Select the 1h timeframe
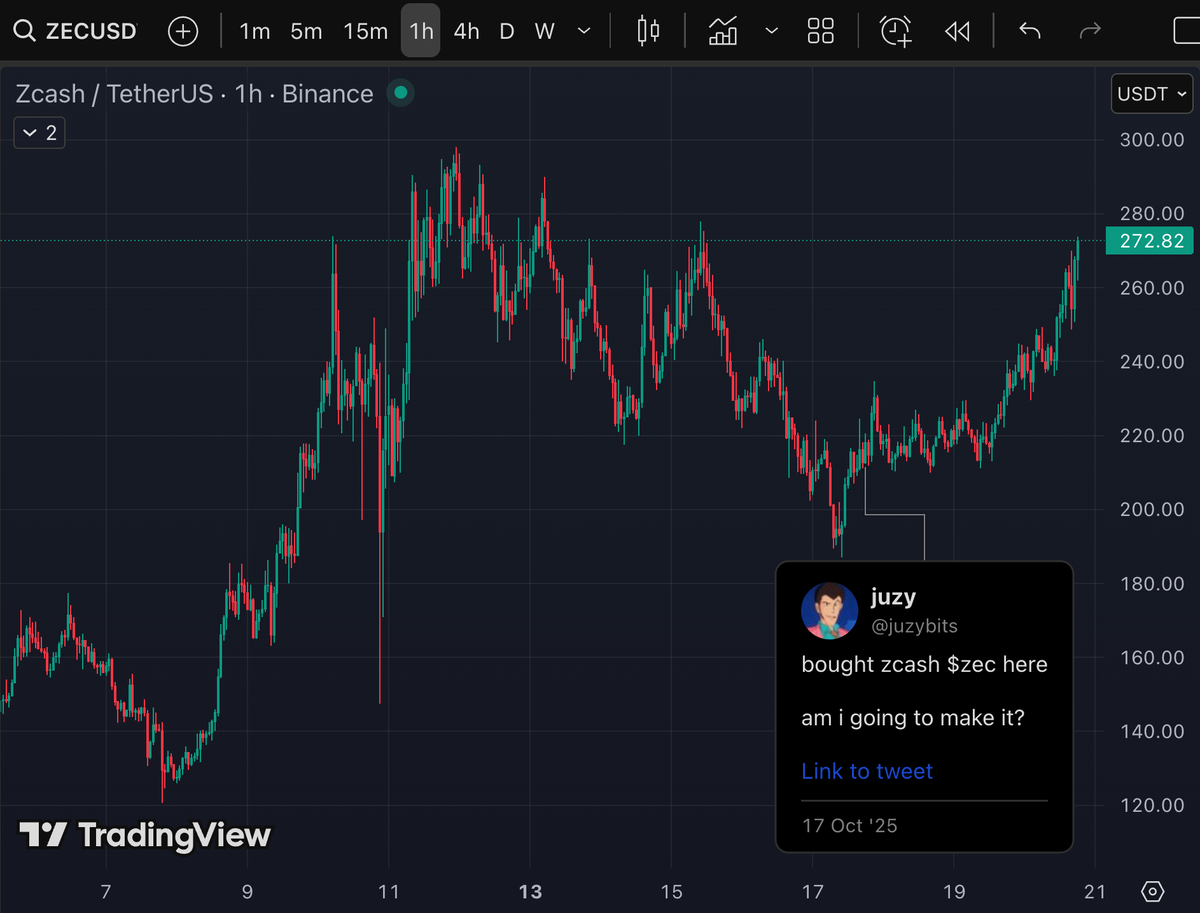 click(421, 31)
